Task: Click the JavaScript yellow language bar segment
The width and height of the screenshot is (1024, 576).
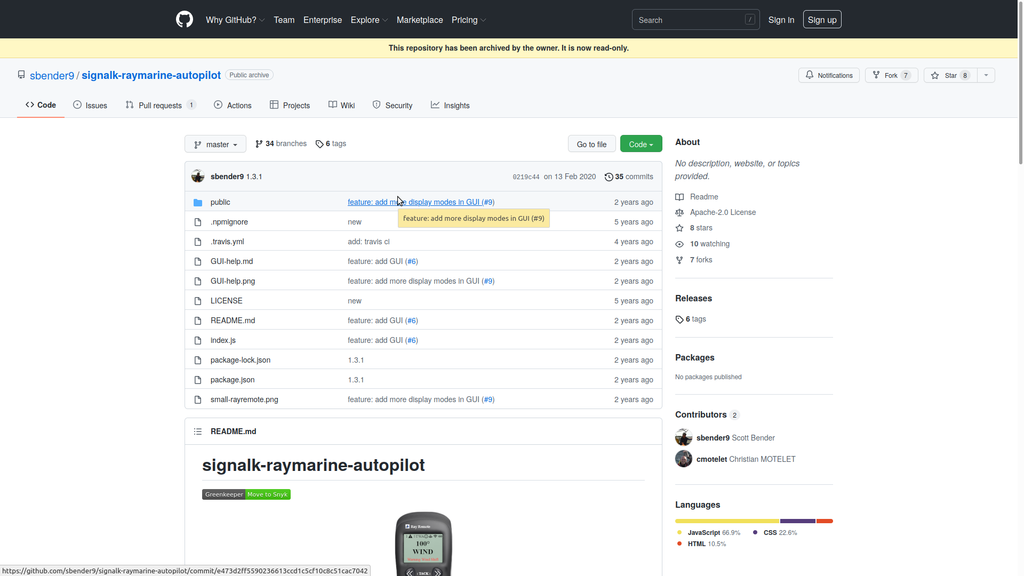Action: 728,521
